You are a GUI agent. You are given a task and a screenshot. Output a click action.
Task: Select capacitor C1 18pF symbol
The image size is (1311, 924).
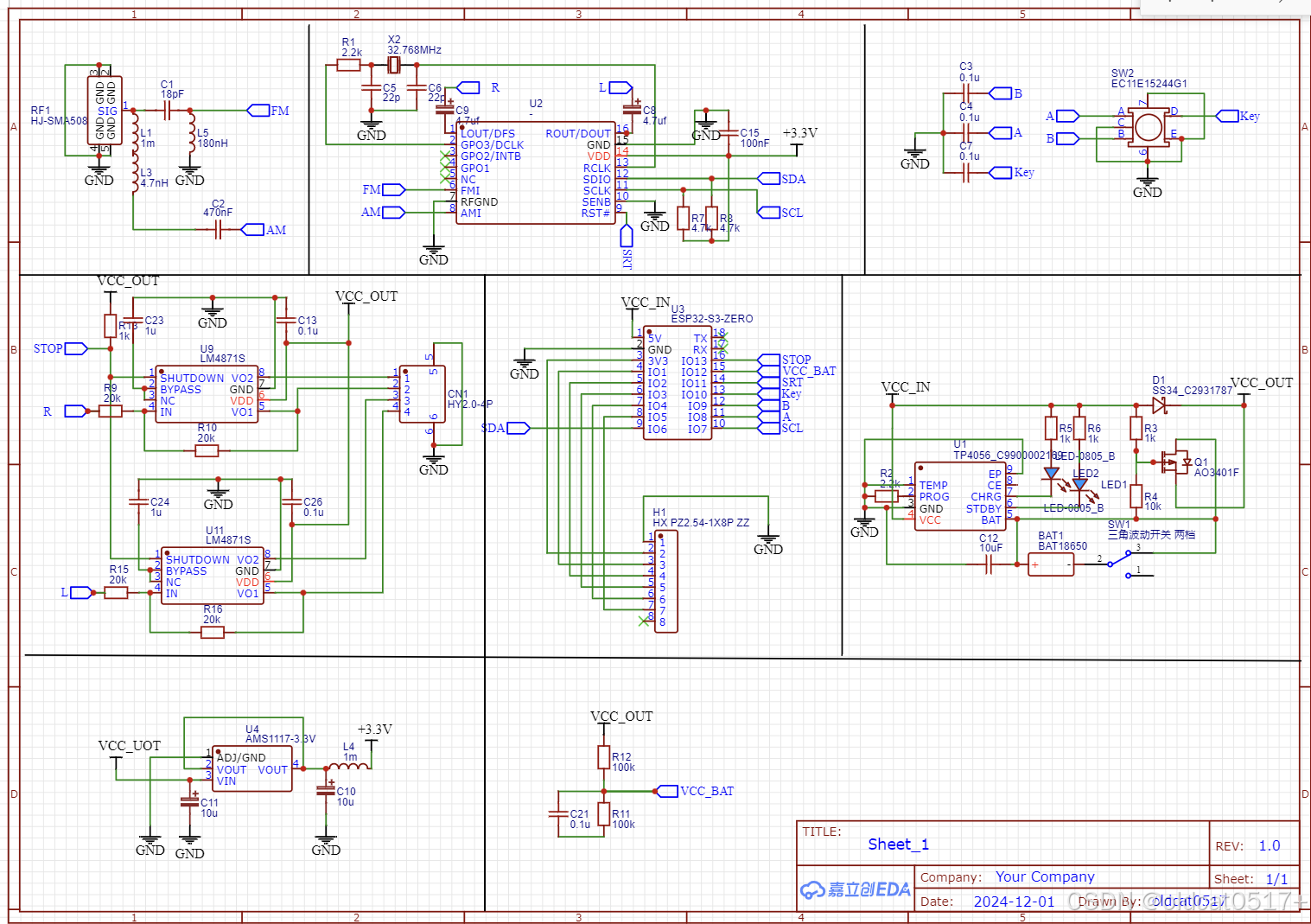168,111
